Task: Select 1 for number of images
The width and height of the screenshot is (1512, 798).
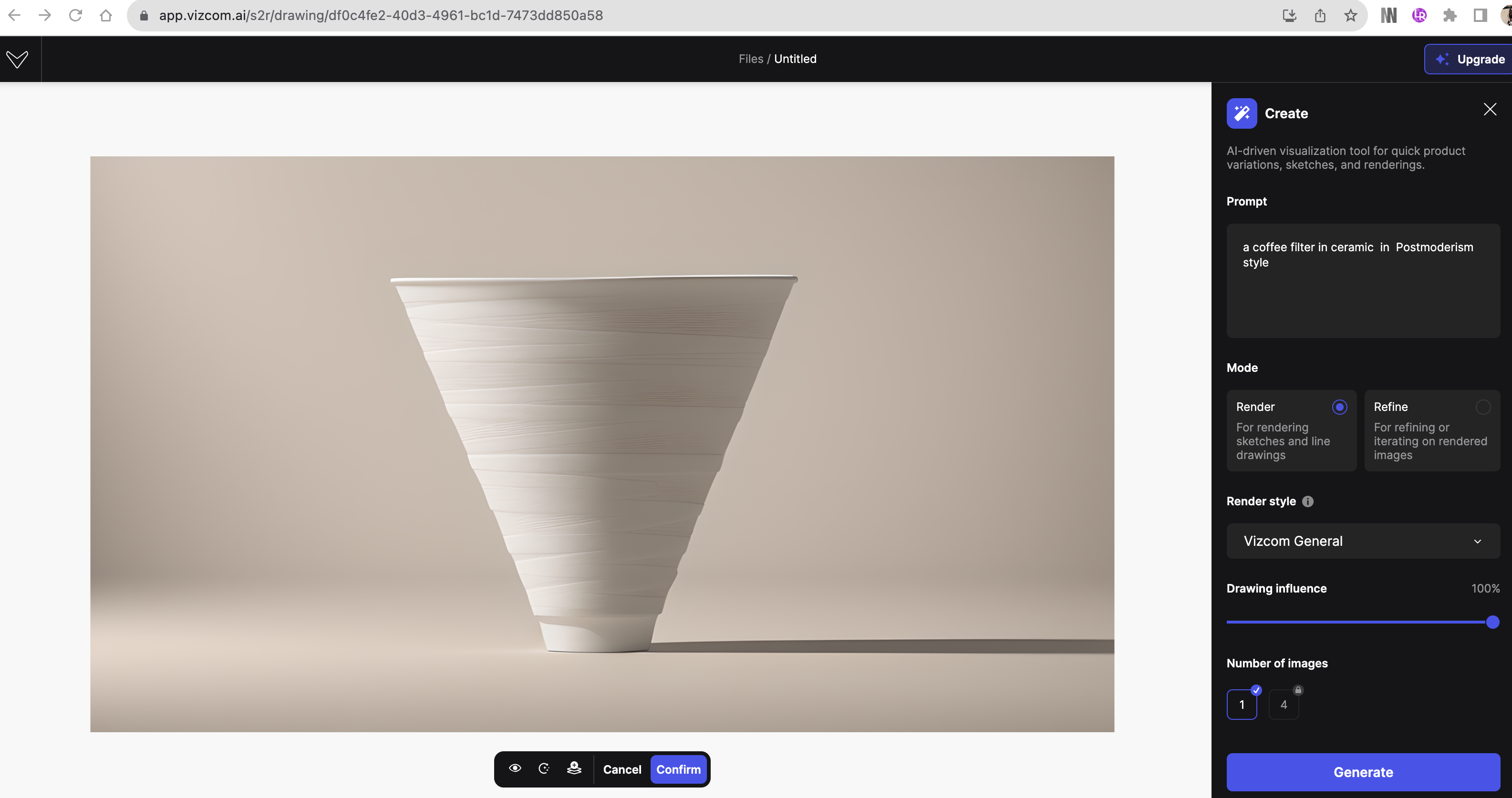Action: [1242, 705]
